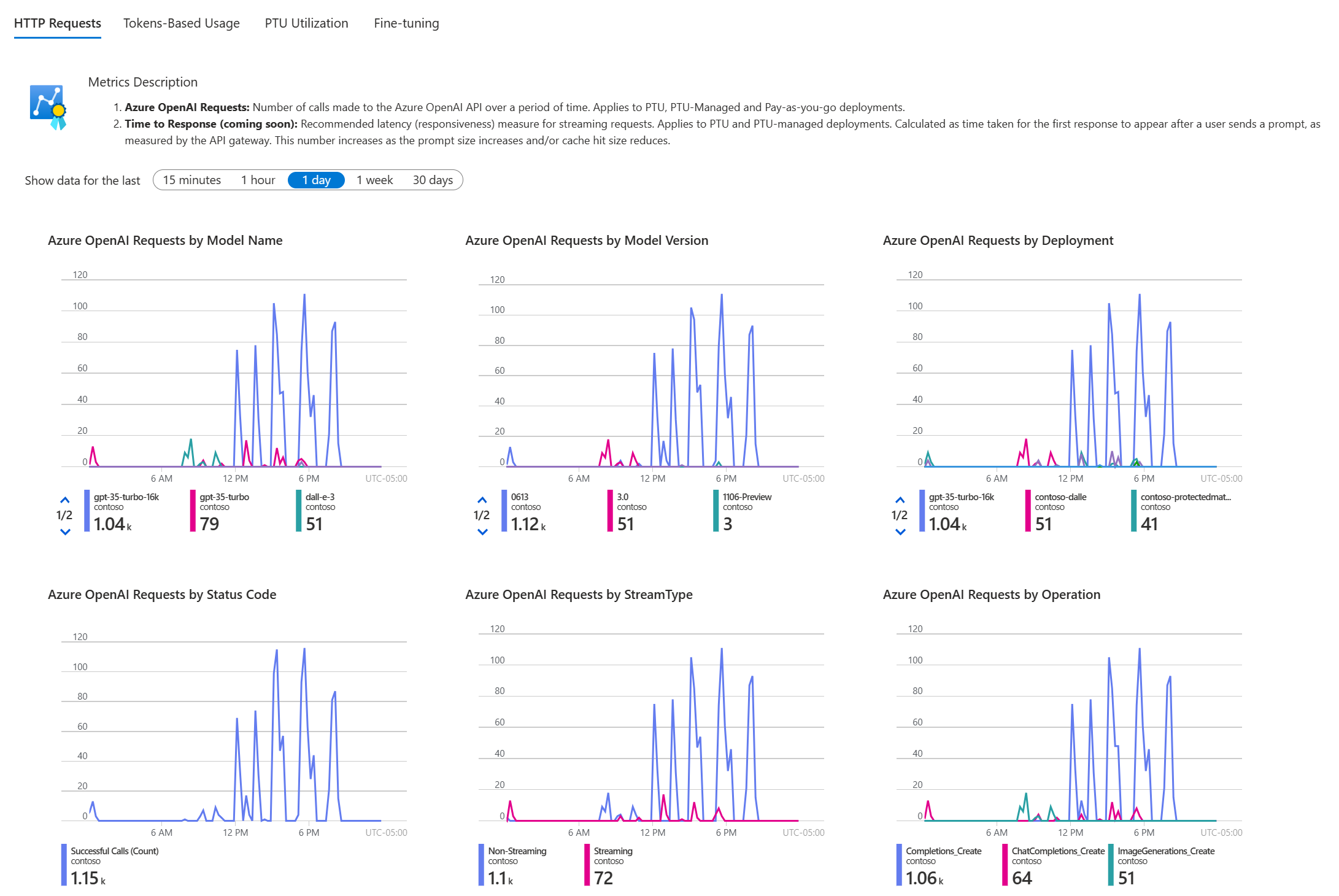Click the gpt-35-turbo legend entry
This screenshot has width=1339, height=896.
click(x=224, y=497)
